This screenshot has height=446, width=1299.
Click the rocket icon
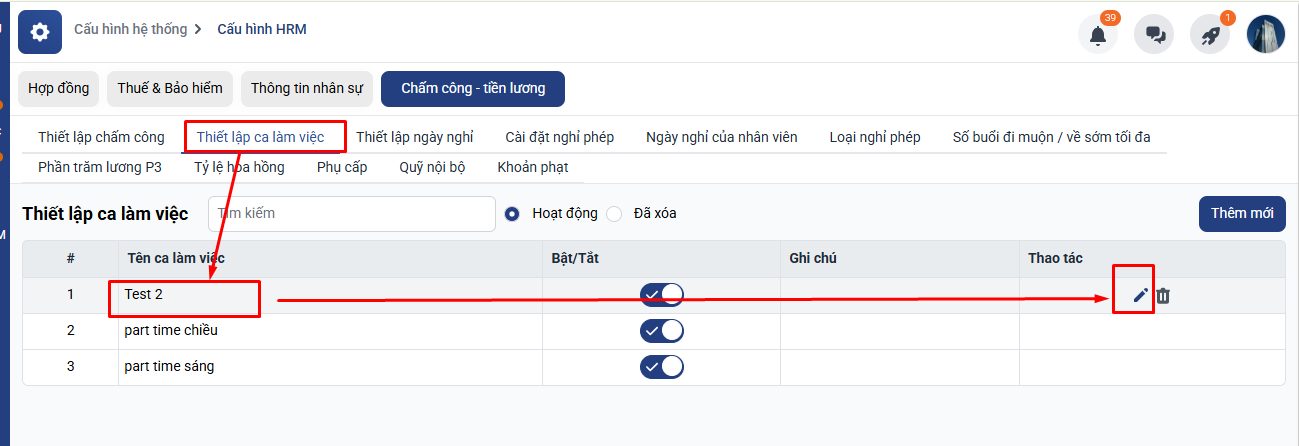coord(1209,35)
